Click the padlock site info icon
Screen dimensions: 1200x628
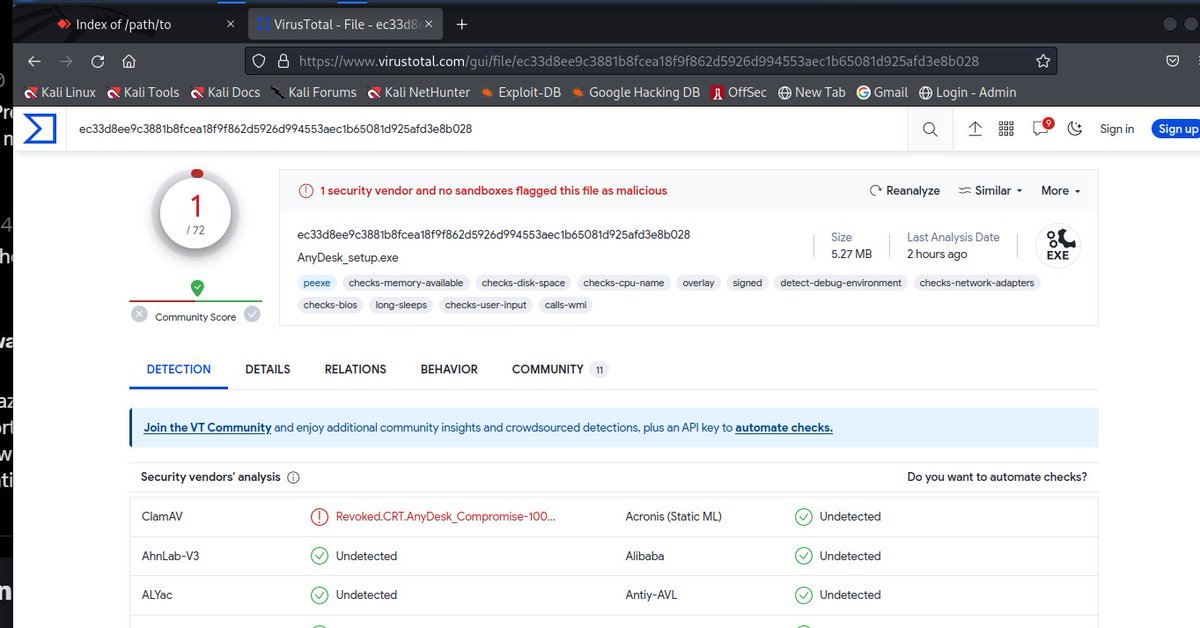(283, 61)
